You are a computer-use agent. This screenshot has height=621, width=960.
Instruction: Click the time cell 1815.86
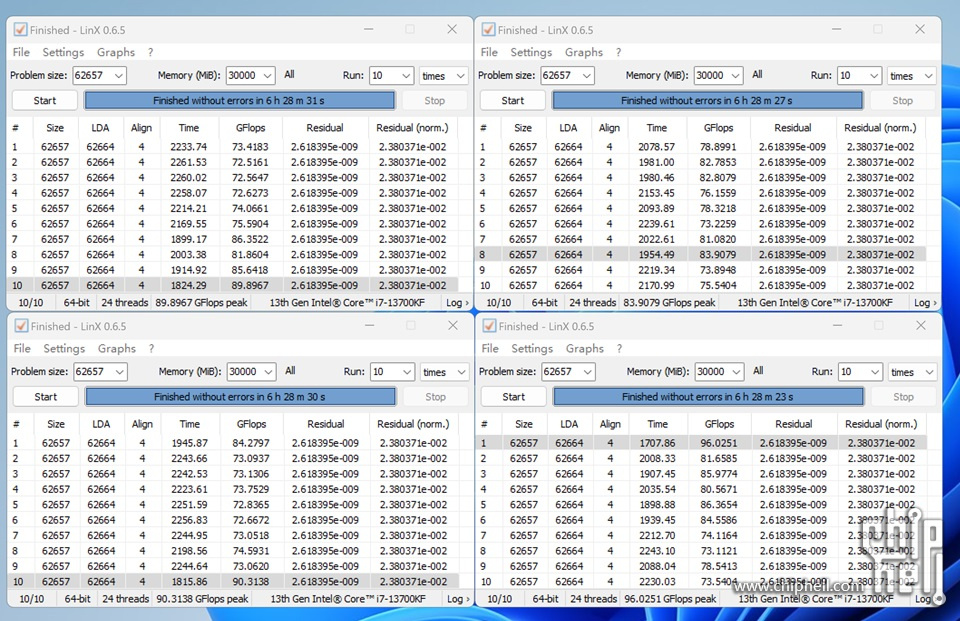coord(189,582)
